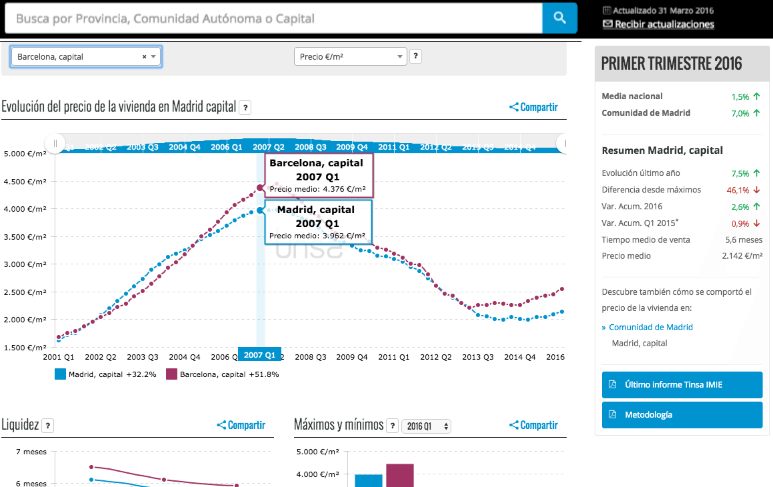Share the Liquidez chart via Compartir
Image resolution: width=773 pixels, height=487 pixels.
click(241, 425)
